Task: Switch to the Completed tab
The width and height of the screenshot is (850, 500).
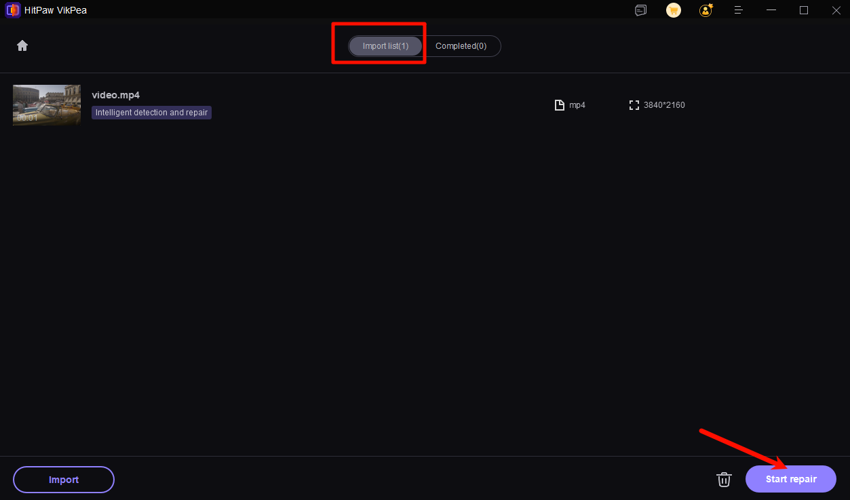Action: point(461,46)
